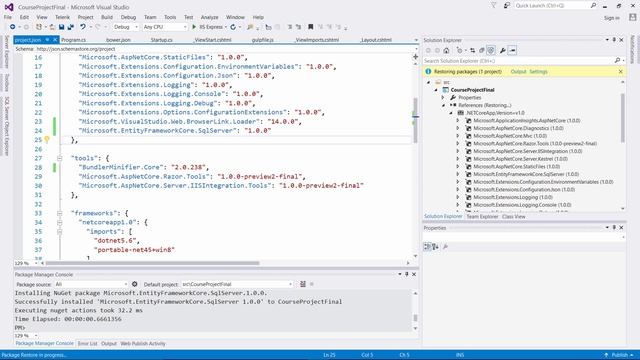The width and height of the screenshot is (640, 360).
Task: Pin the Package Manager Console panel
Action: [x=407, y=274]
